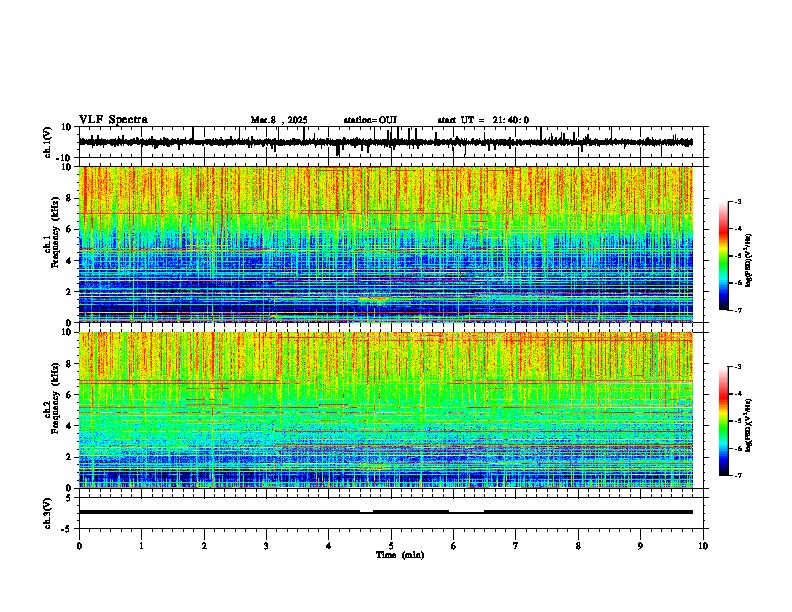The image size is (792, 612).
Task: Click the 'station=OUJ' label
Action: click(x=370, y=120)
